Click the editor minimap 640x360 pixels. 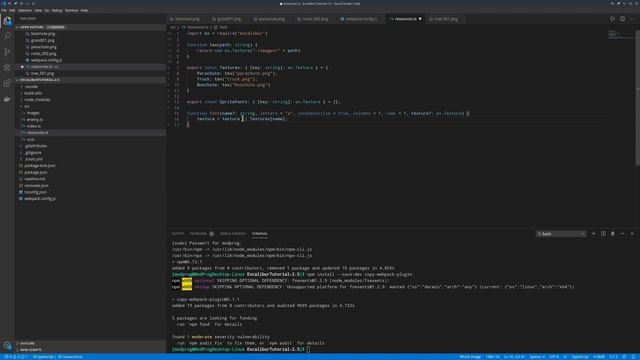pos(620,36)
